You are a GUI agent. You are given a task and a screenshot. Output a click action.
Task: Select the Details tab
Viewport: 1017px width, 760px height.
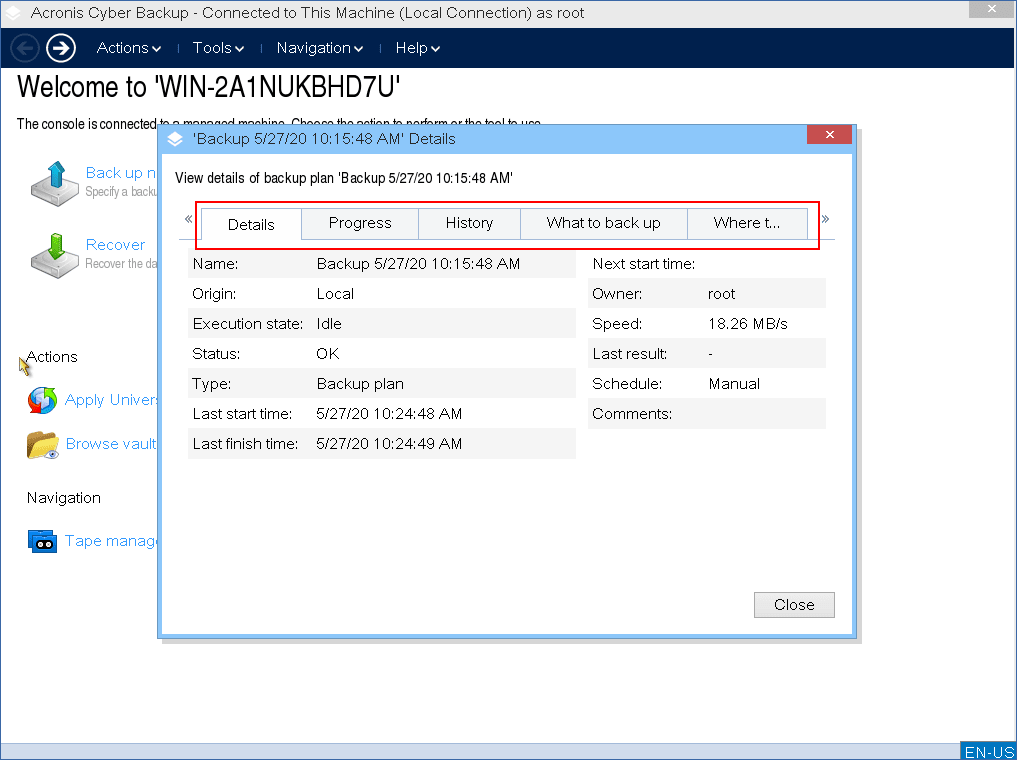pos(251,224)
